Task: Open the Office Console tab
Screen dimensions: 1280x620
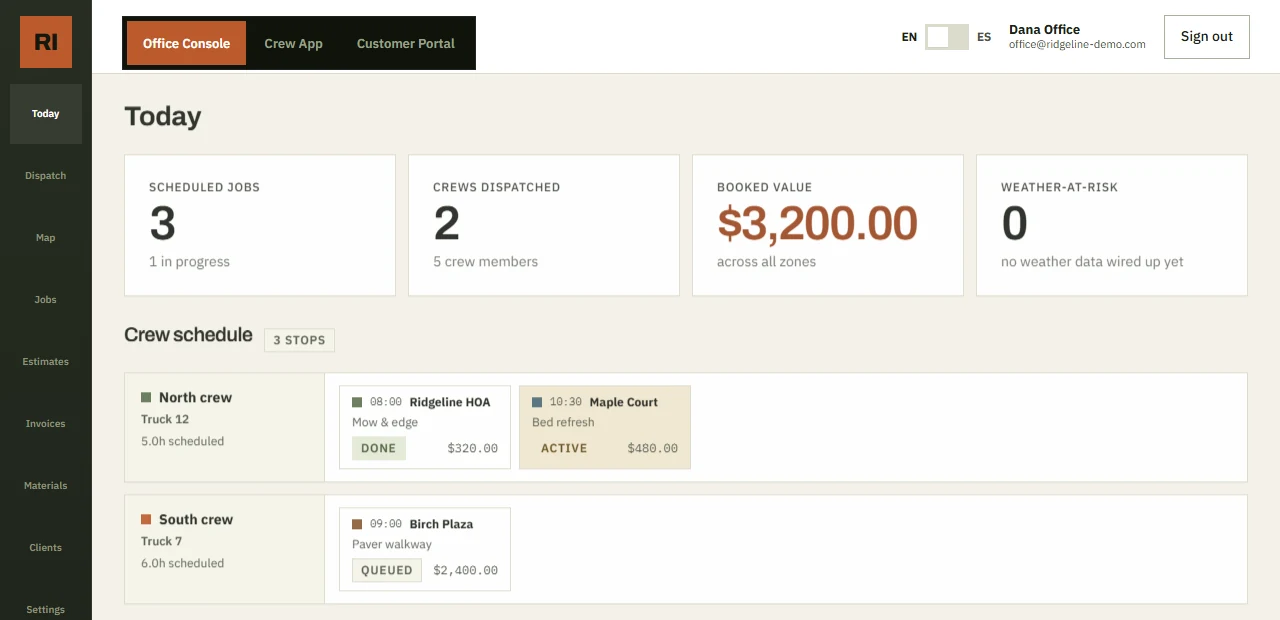Action: pyautogui.click(x=186, y=43)
